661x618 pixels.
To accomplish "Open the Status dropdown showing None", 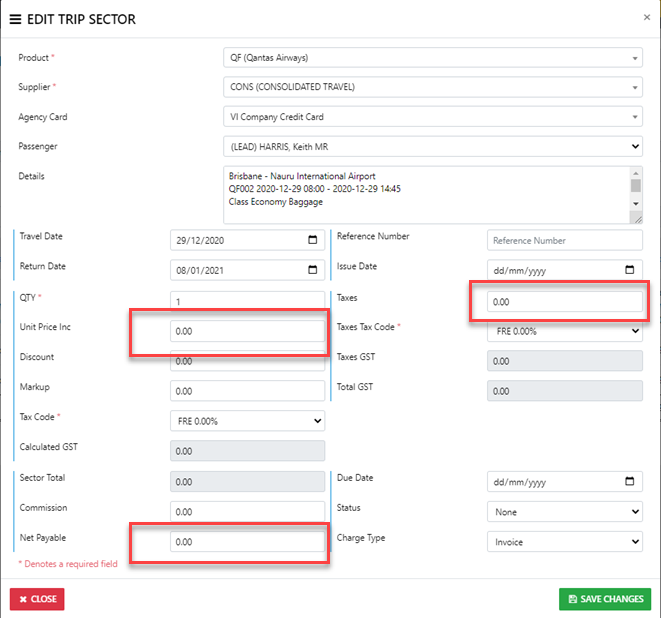I will click(564, 512).
